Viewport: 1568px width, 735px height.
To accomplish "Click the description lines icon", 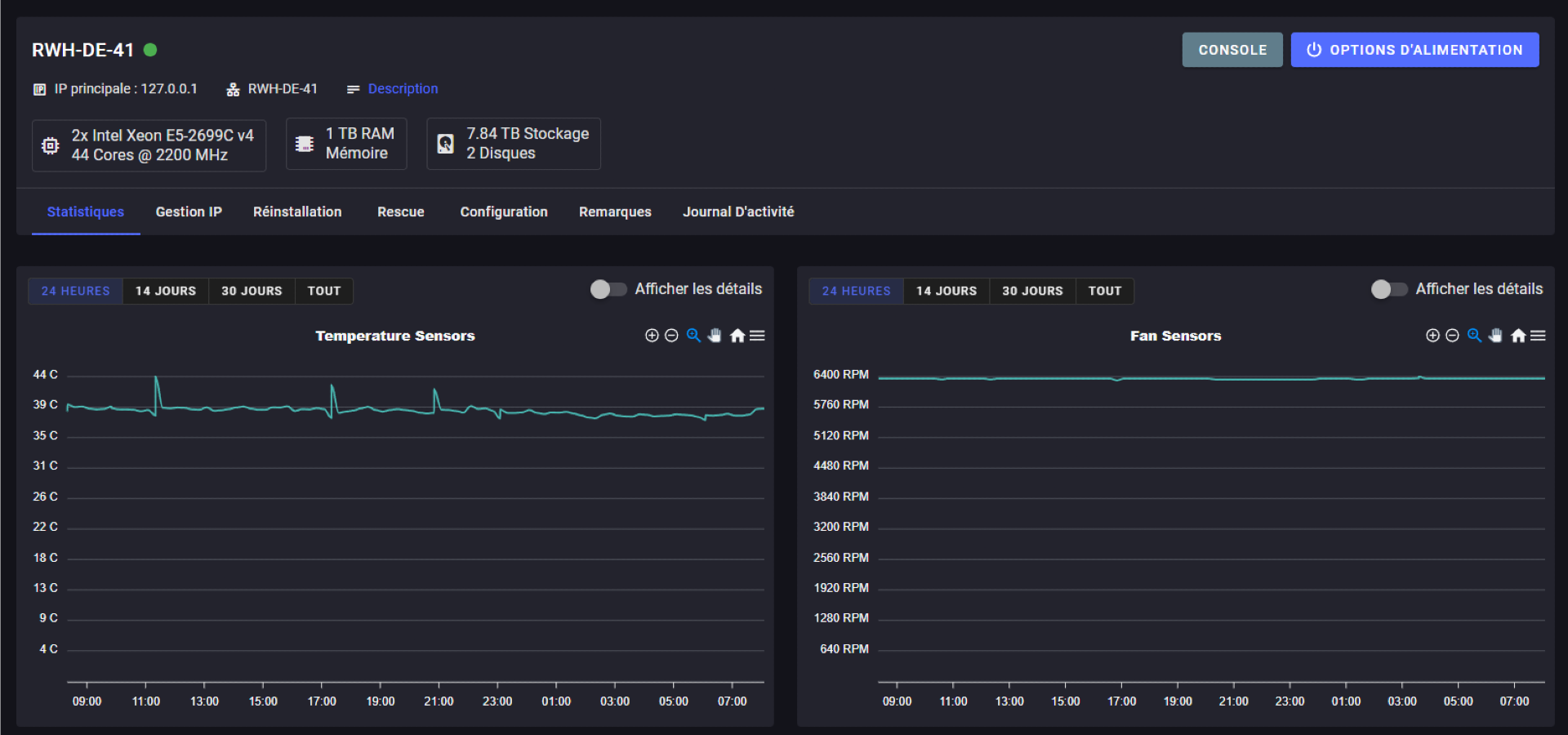I will pyautogui.click(x=353, y=89).
